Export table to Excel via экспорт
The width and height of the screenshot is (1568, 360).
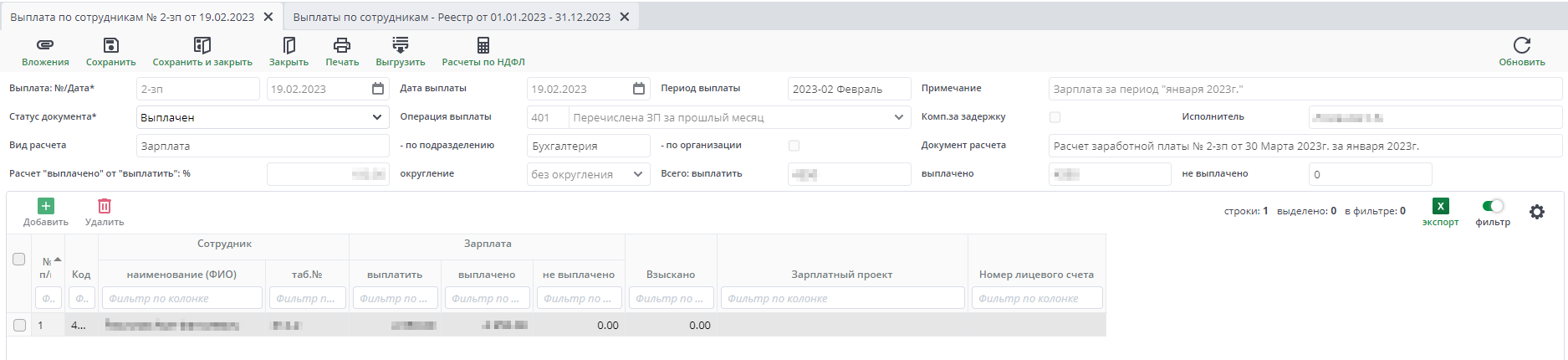point(1440,207)
